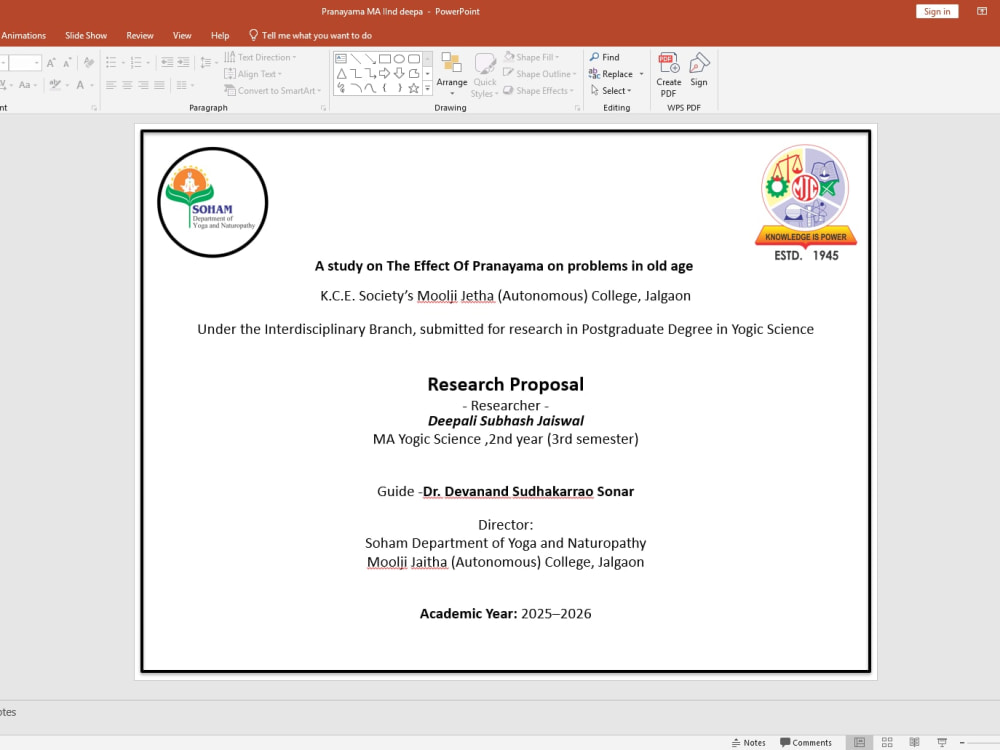This screenshot has width=1000, height=750.
Task: Decrease font size with the smaller A icon
Action: pyautogui.click(x=67, y=62)
